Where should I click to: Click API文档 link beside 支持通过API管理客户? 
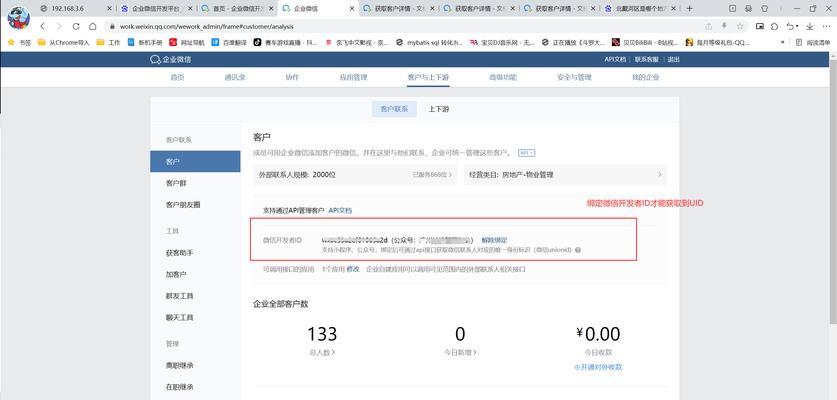point(340,210)
